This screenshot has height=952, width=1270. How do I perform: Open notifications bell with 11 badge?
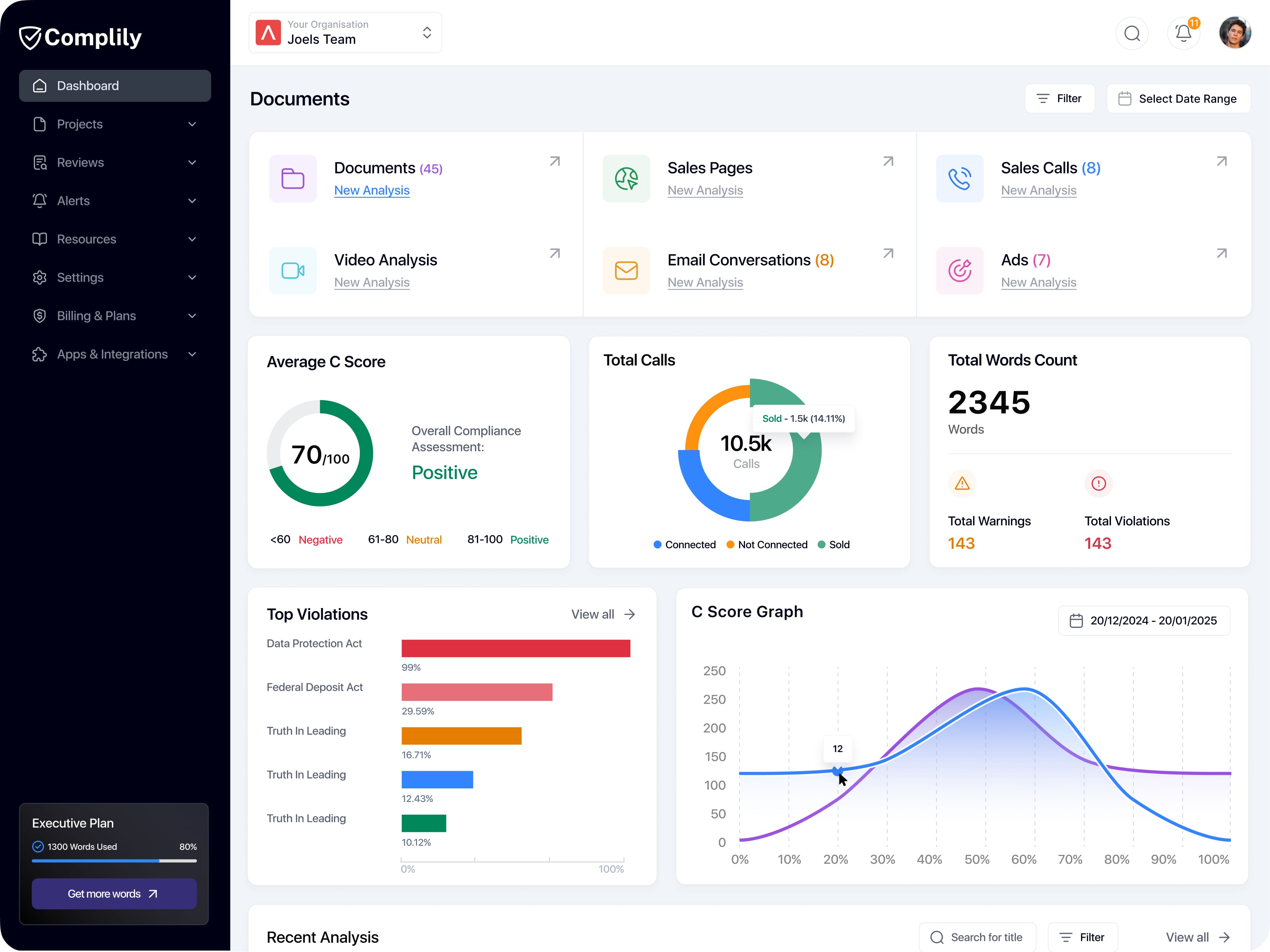(x=1183, y=33)
